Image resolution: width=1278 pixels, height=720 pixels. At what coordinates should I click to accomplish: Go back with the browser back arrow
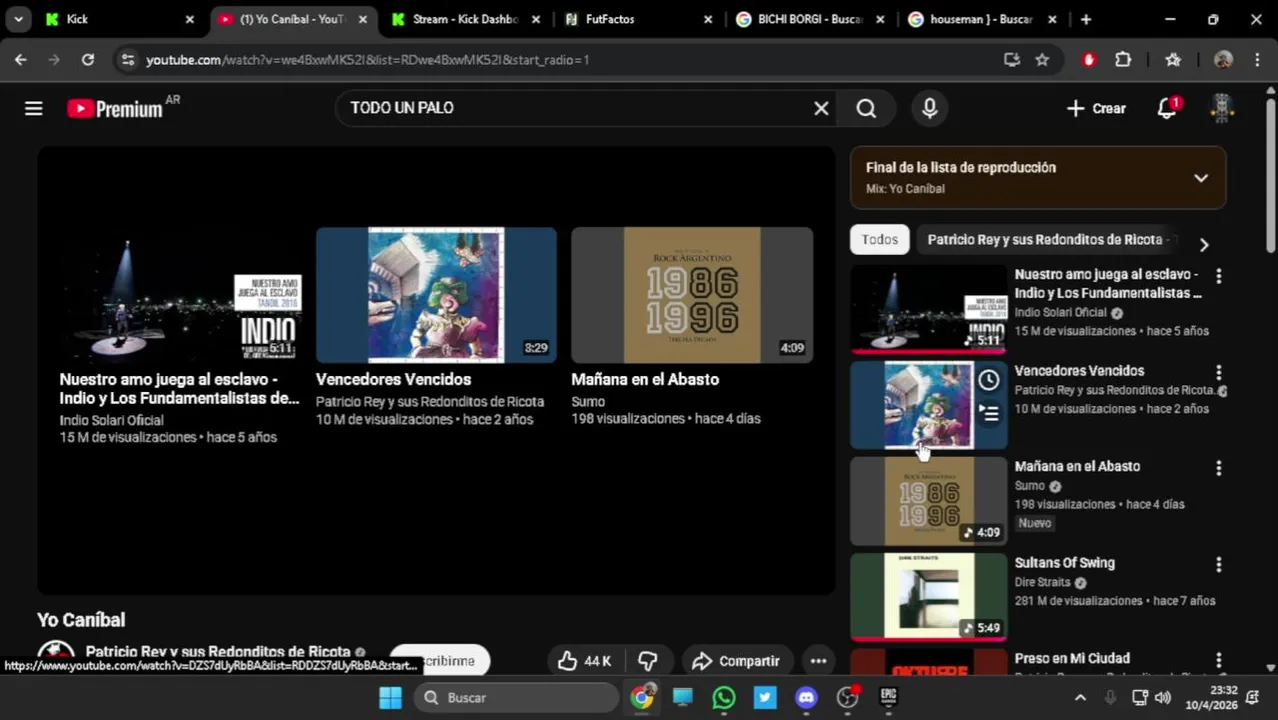pyautogui.click(x=21, y=60)
